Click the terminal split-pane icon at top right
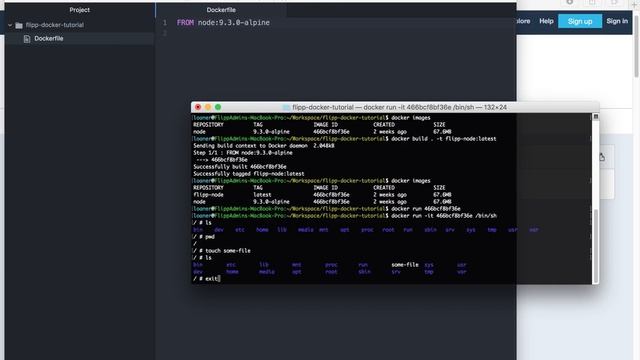The height and width of the screenshot is (360, 640). [596, 117]
